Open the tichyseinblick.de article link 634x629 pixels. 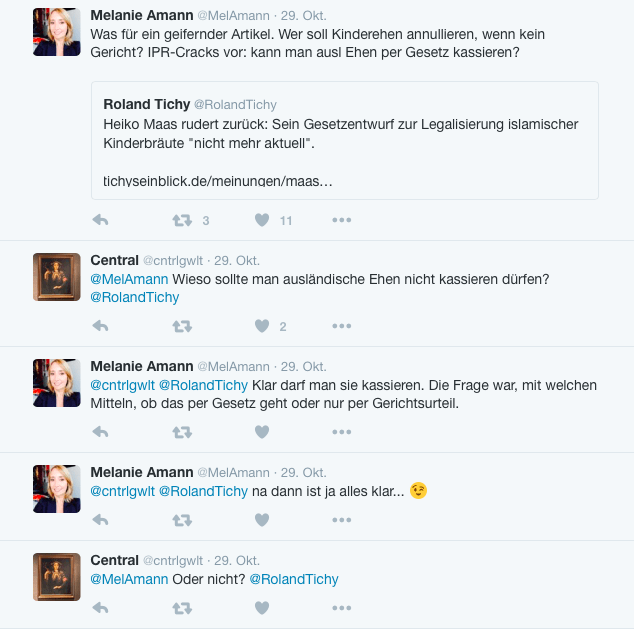click(x=217, y=181)
